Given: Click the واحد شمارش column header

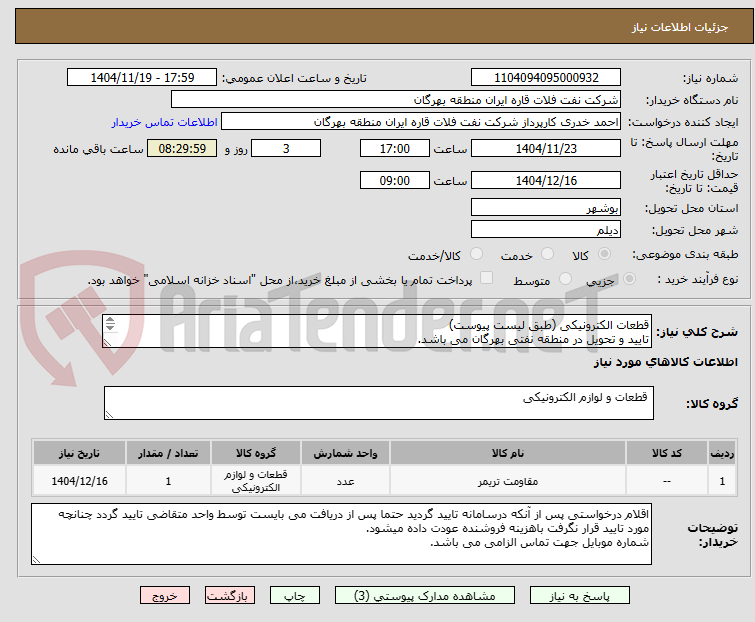Looking at the screenshot, I should tap(345, 453).
